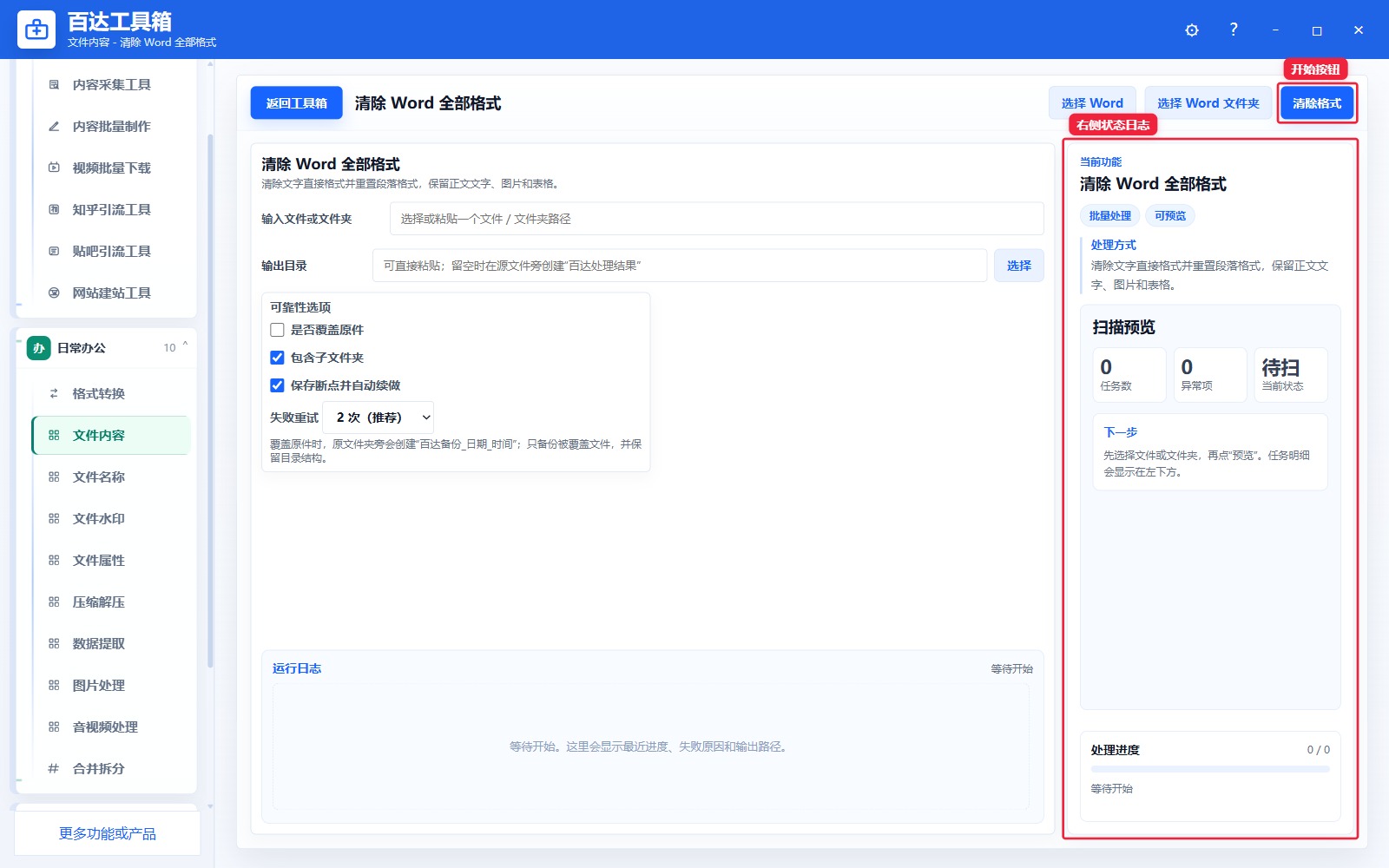Click the 内容采集工具 sidebar icon
Screen dimensions: 1389x868
(54, 85)
